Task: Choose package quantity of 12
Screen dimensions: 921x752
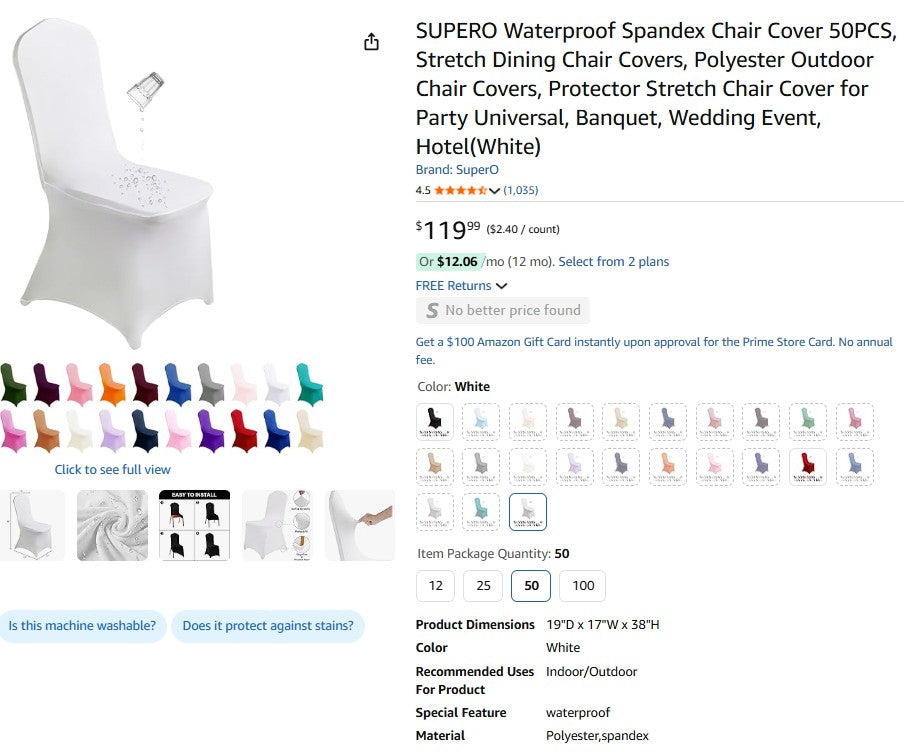Action: (435, 586)
